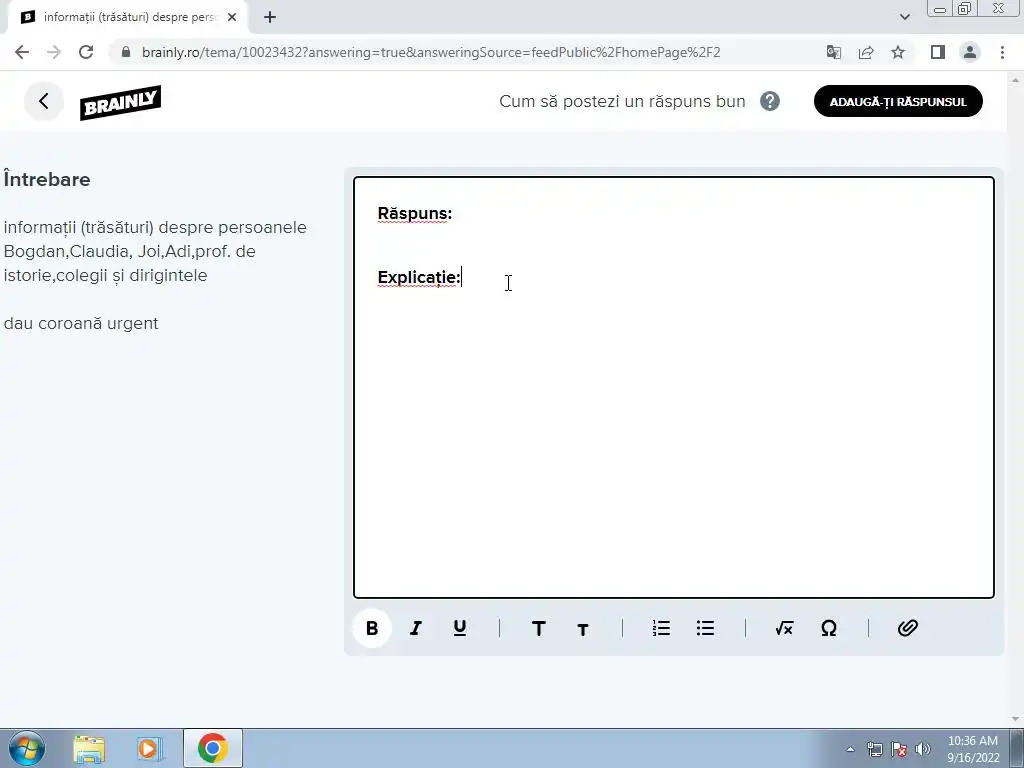The height and width of the screenshot is (768, 1024).
Task: Click the 'Explicație:' heading in editor
Action: (419, 278)
